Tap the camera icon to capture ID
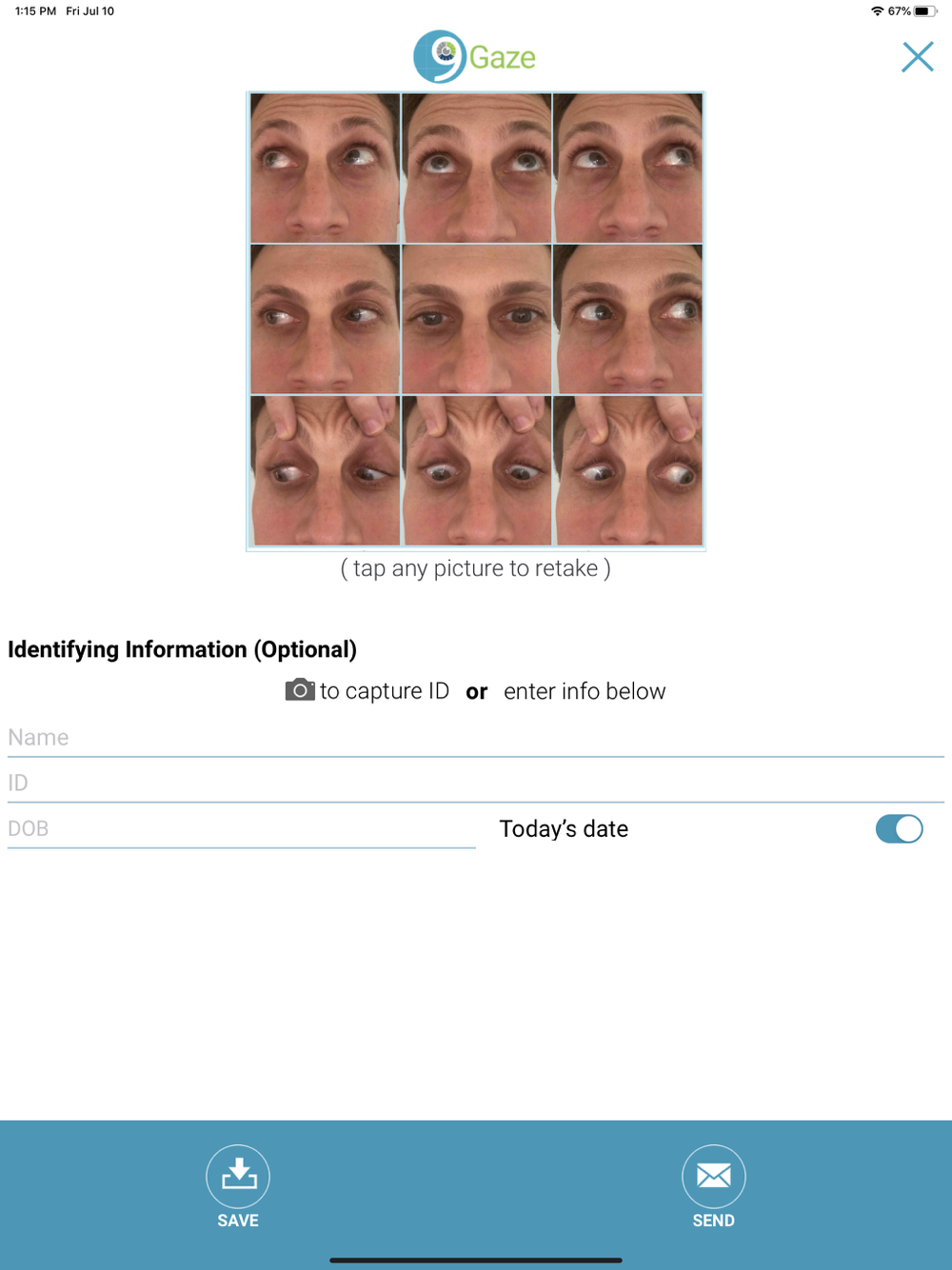Viewport: 952px width, 1270px height. (x=300, y=690)
